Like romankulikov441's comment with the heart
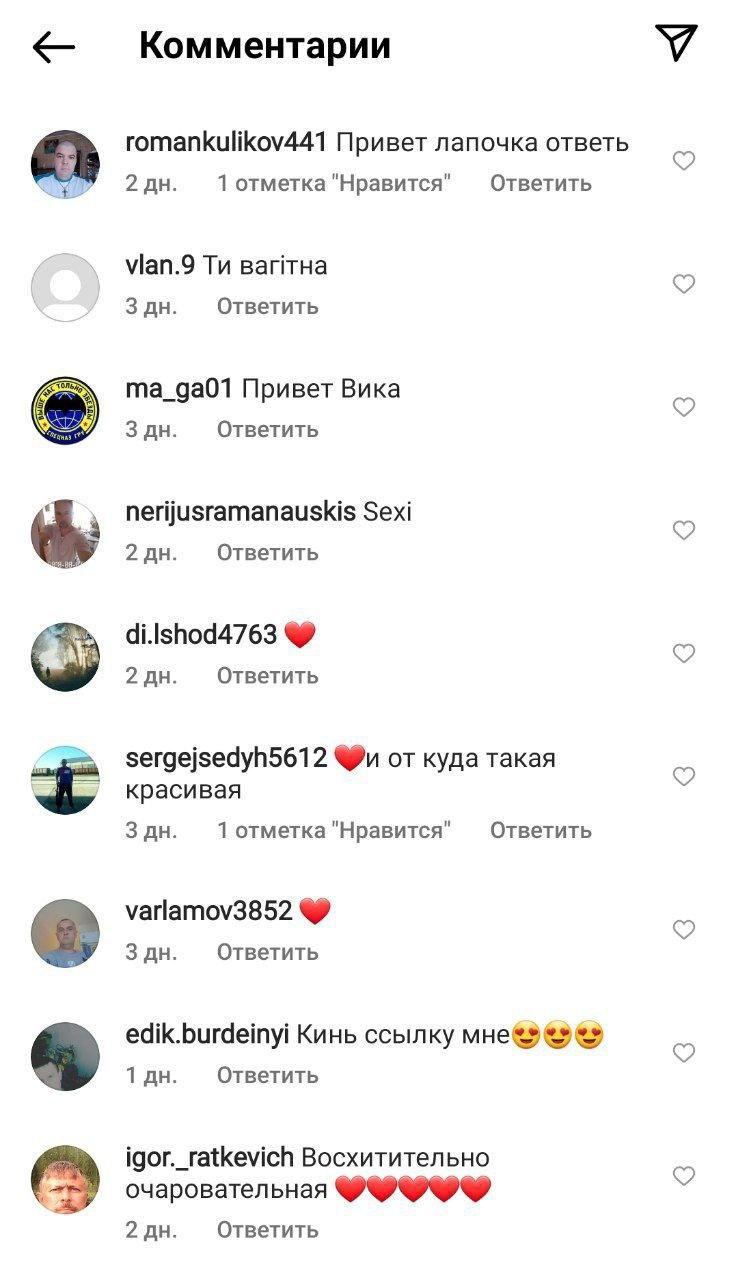Image resolution: width=738 pixels, height=1280 pixels. 684,161
